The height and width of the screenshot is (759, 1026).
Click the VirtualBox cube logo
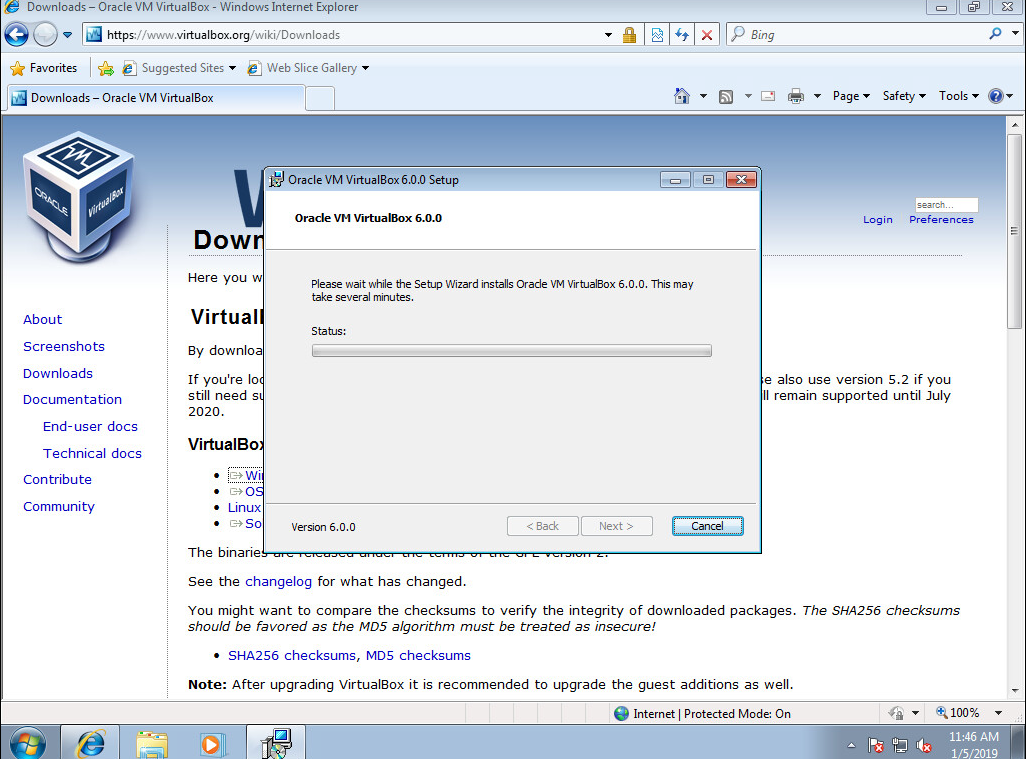pyautogui.click(x=79, y=196)
